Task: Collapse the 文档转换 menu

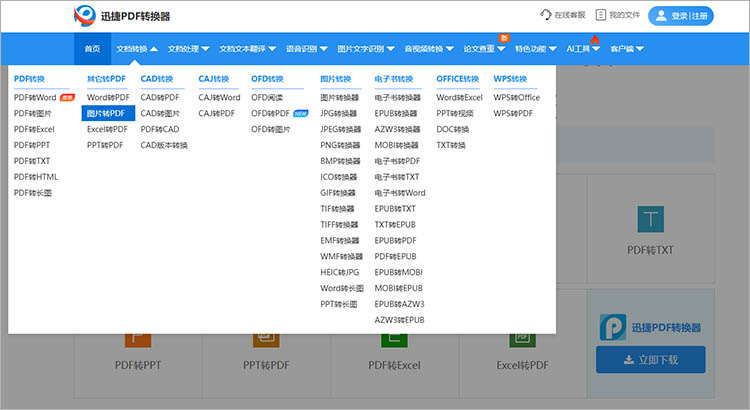Action: [137, 49]
